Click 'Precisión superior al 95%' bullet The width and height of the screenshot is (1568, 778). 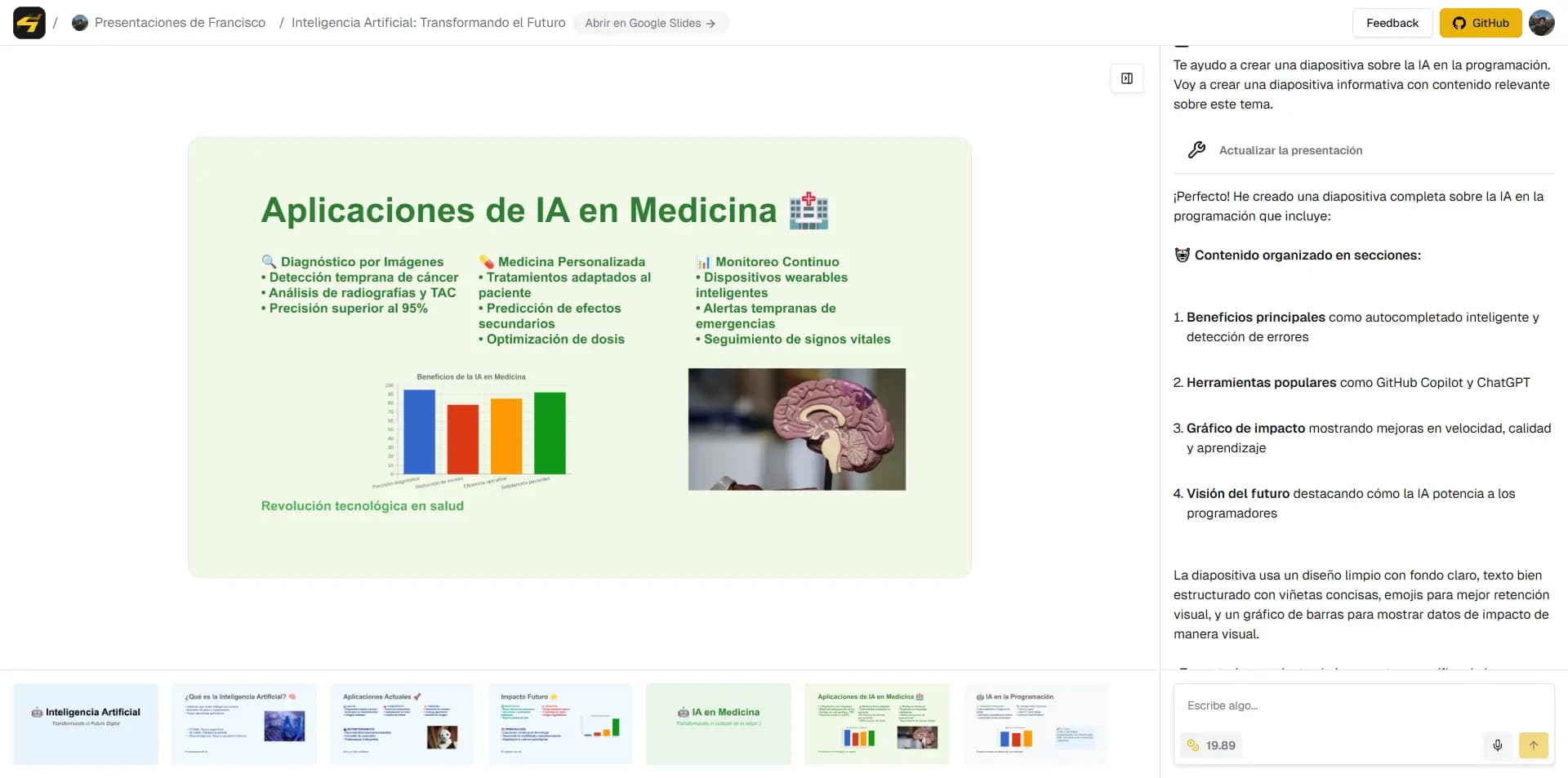coord(345,309)
